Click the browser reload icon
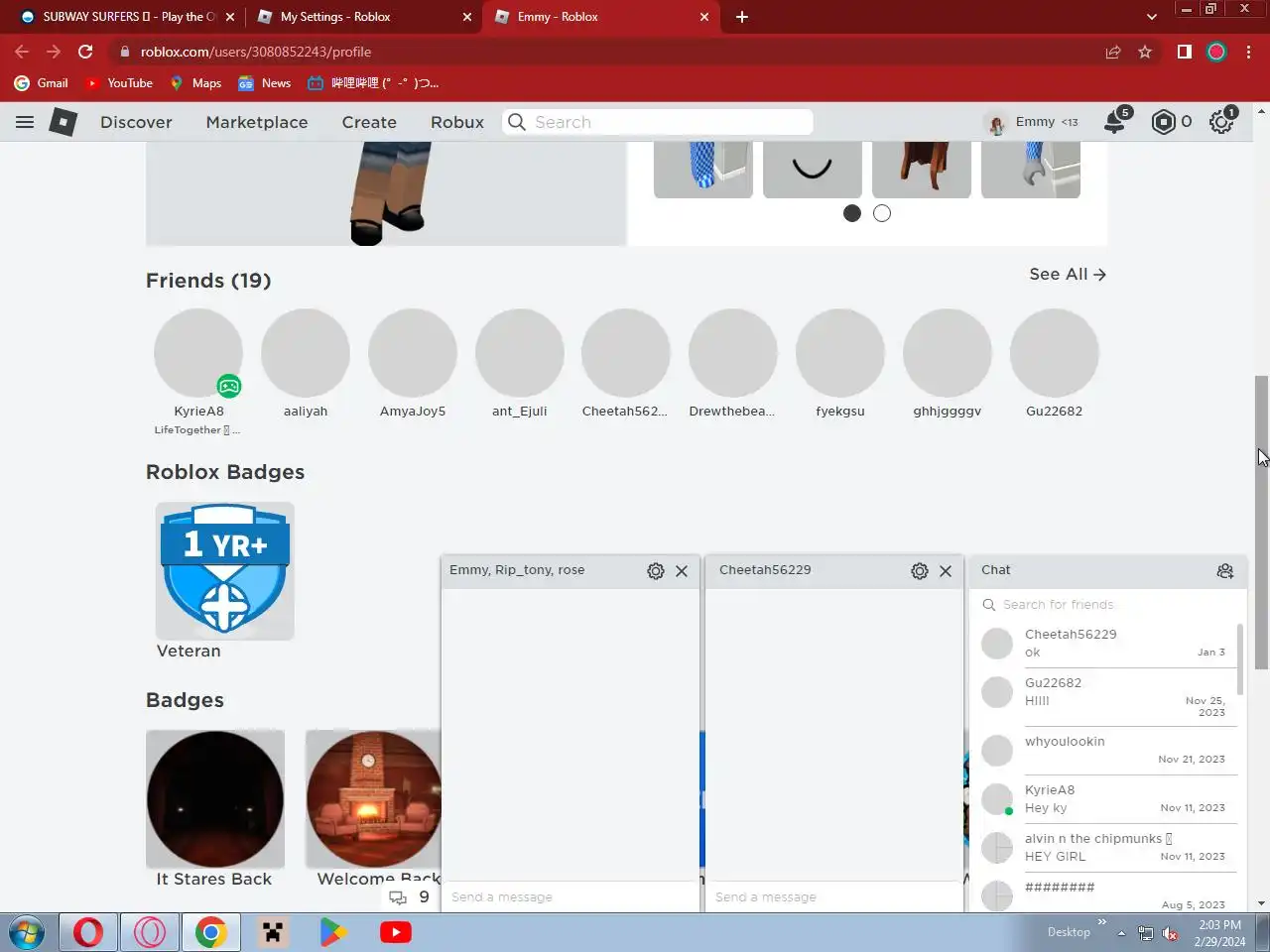This screenshot has width=1270, height=952. pos(85,52)
